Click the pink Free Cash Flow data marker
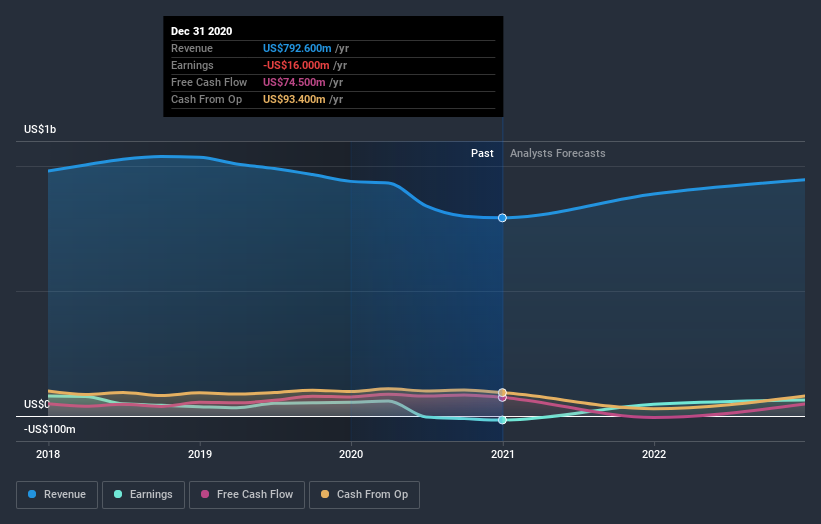The width and height of the screenshot is (821, 524). (x=502, y=398)
